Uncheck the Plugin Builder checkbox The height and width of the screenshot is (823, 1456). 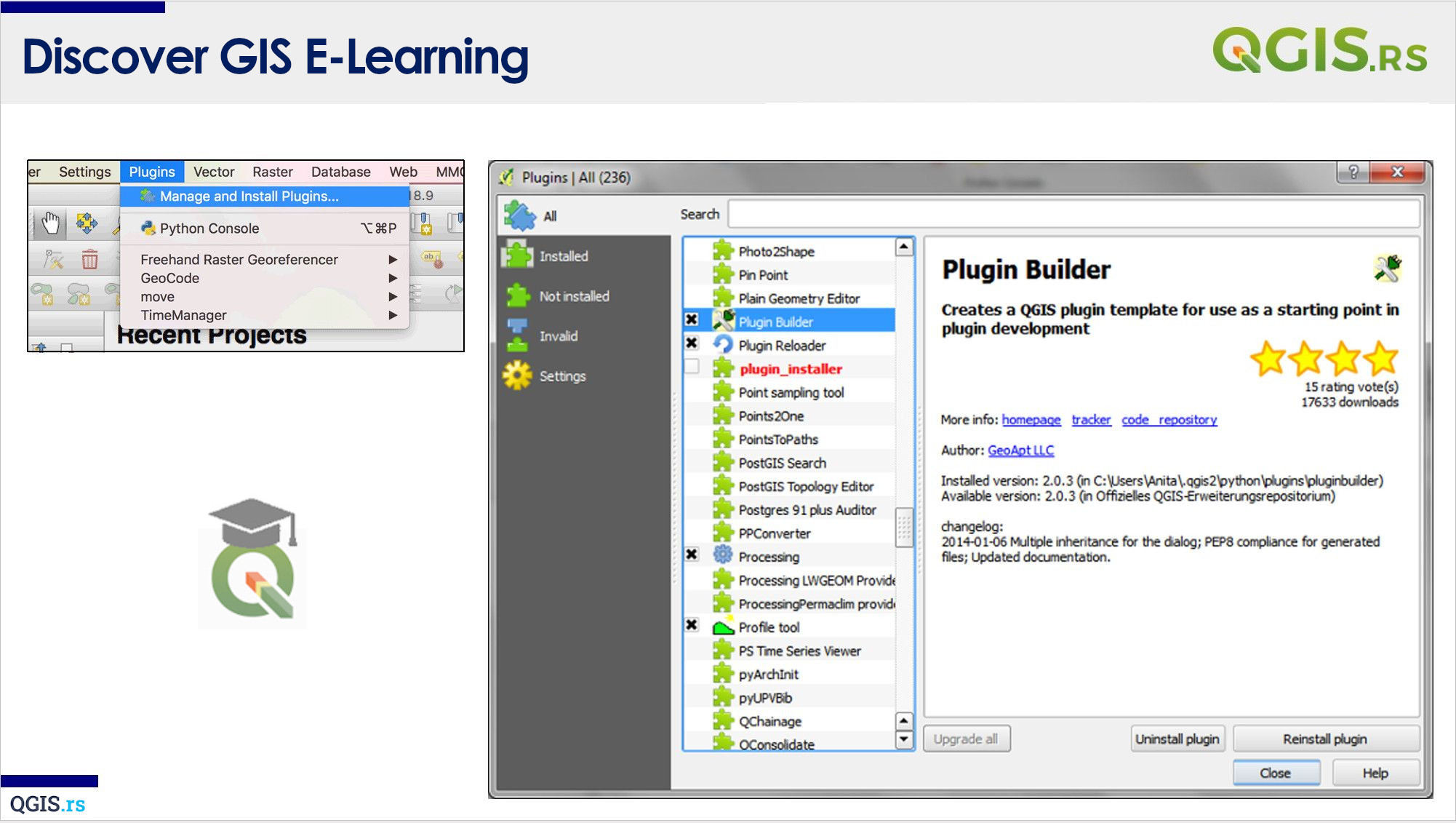pos(692,319)
